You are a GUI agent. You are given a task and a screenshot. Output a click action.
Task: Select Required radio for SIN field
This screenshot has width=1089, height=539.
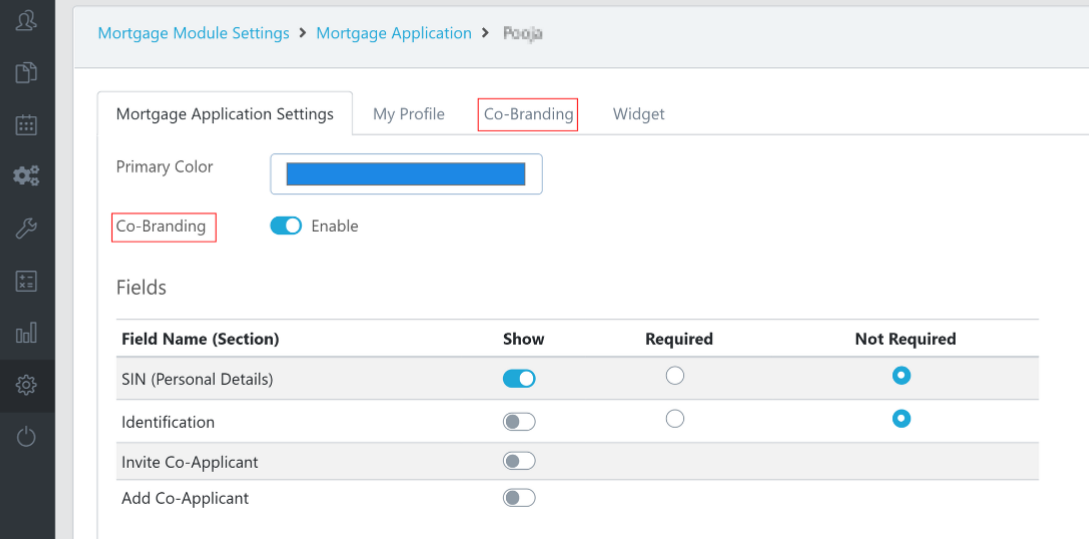click(675, 376)
